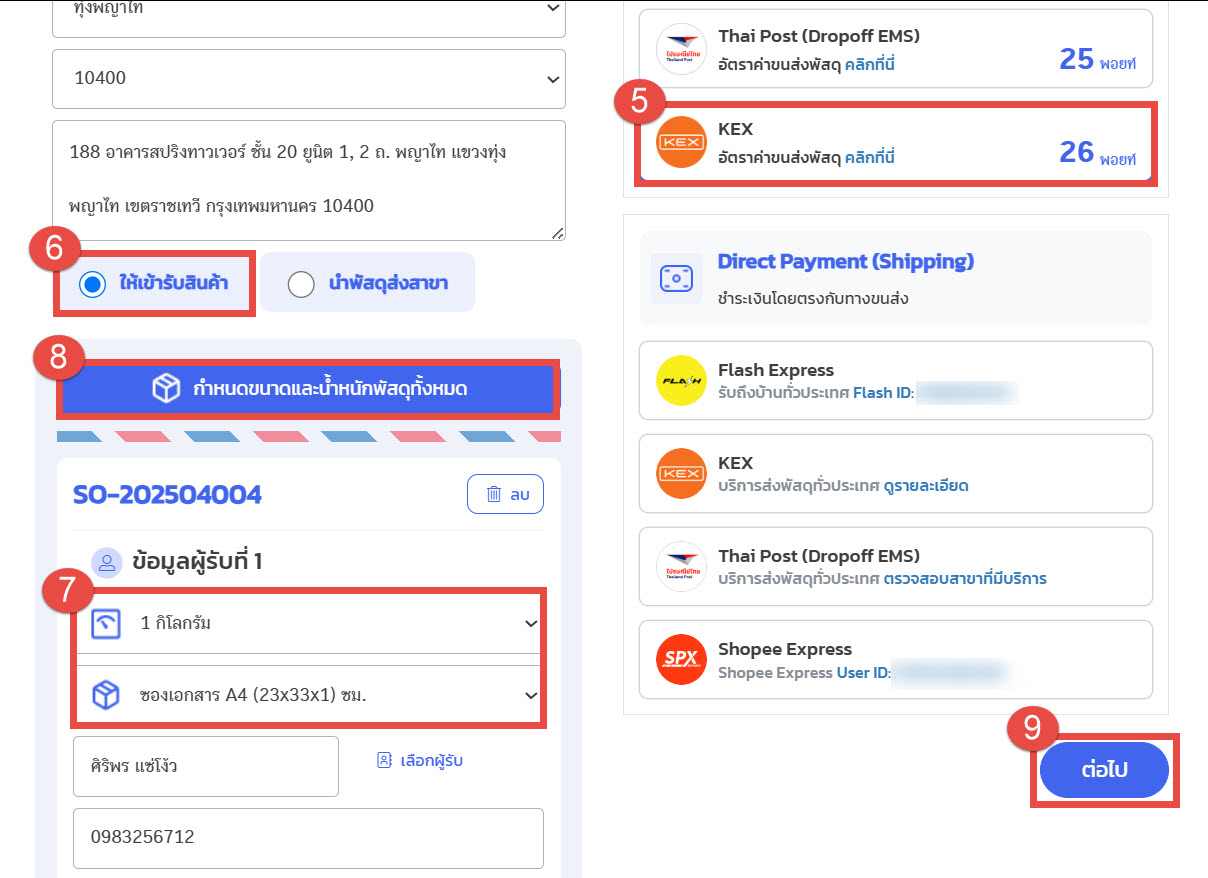Click the phone number field 0983256712
The image size is (1208, 878).
tap(308, 838)
